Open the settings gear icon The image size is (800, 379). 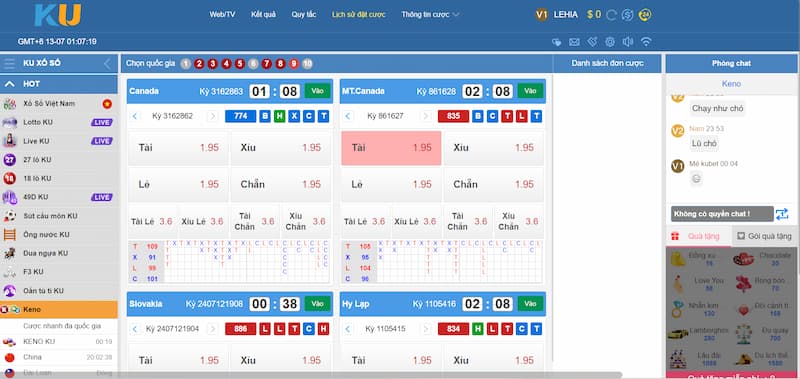pyautogui.click(x=610, y=42)
